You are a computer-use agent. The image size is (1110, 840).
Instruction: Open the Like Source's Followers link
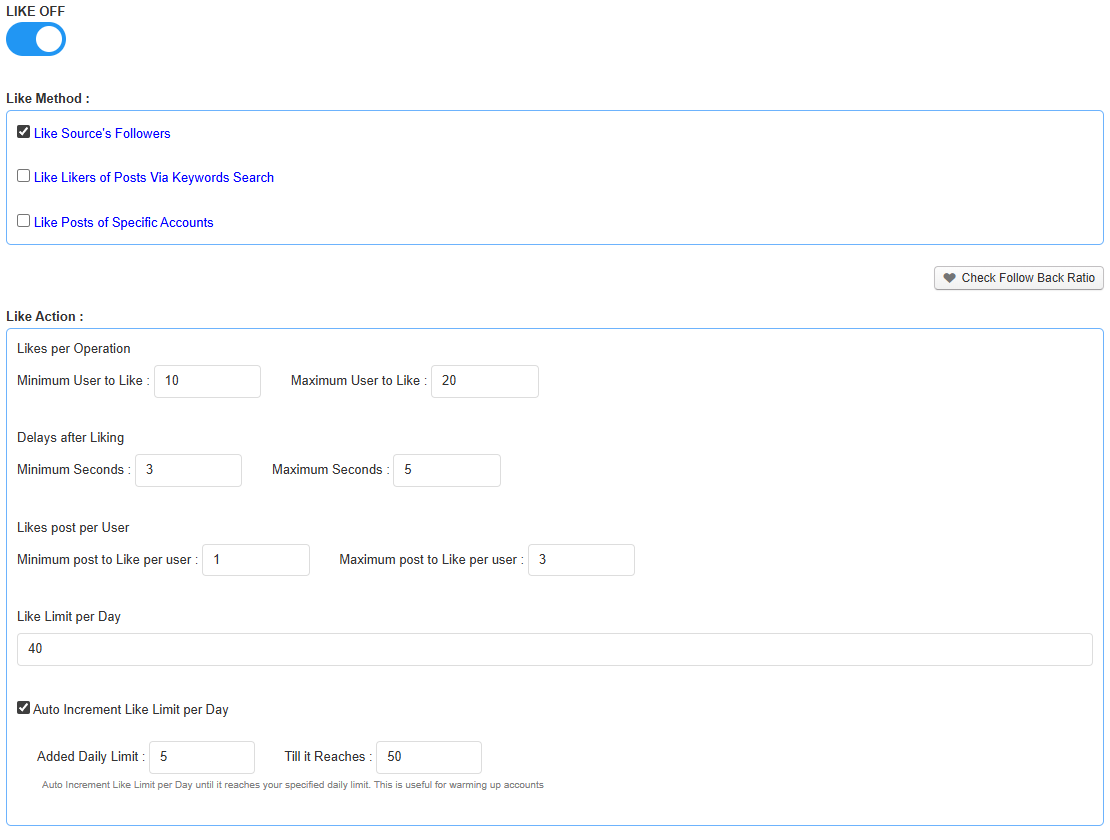coord(102,133)
